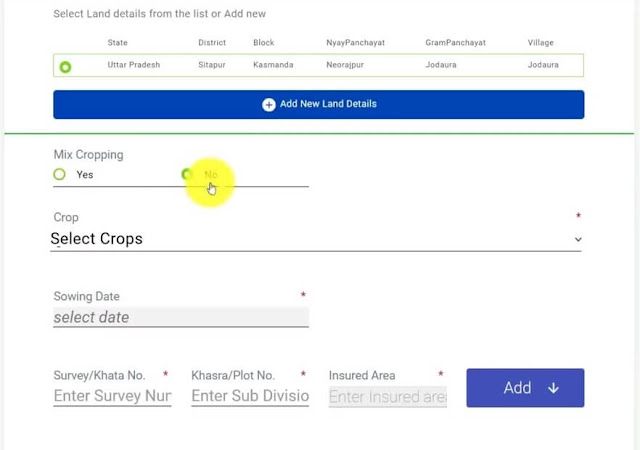Click the Village column header
The width and height of the screenshot is (640, 450).
point(540,43)
